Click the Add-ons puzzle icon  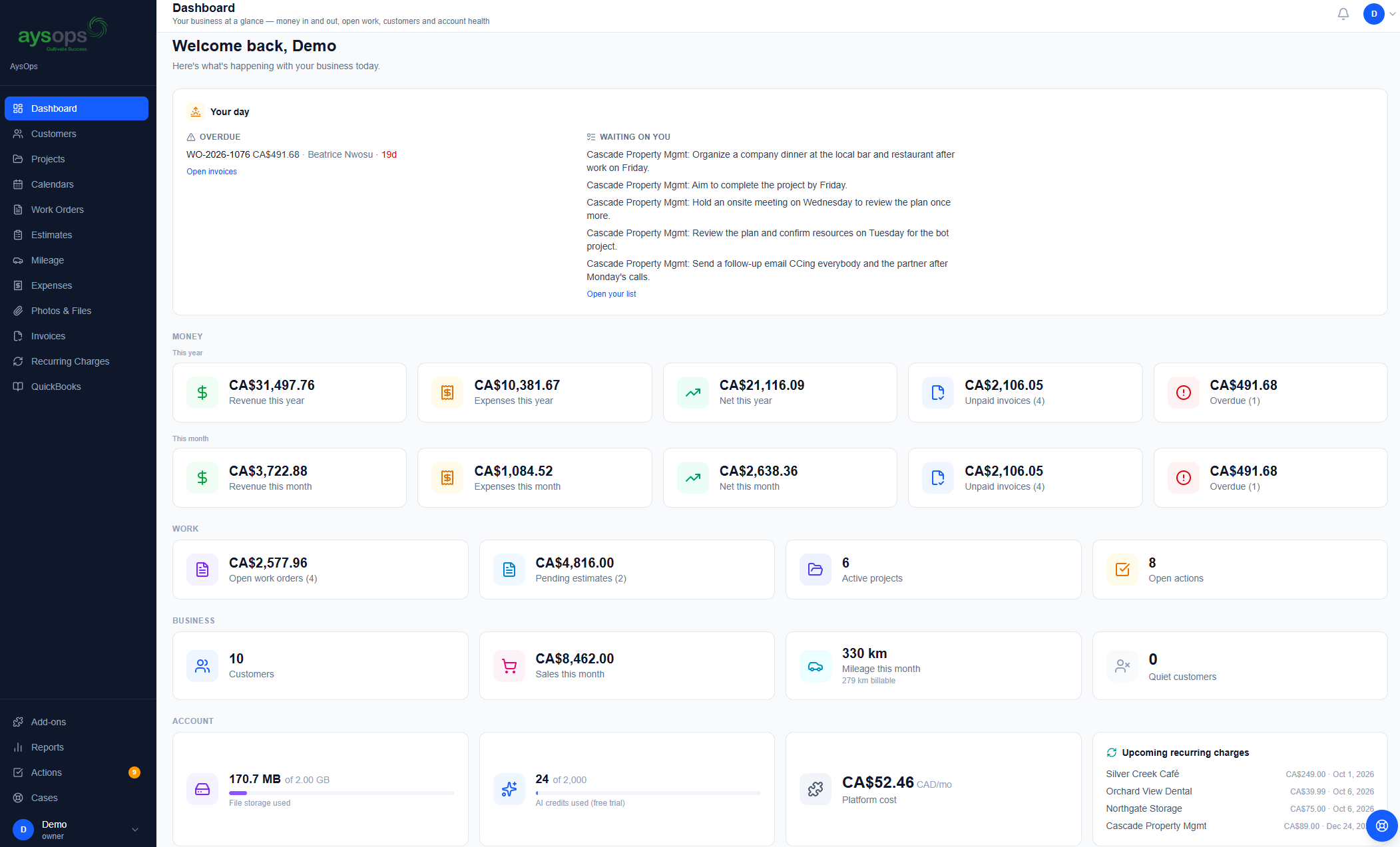click(18, 722)
